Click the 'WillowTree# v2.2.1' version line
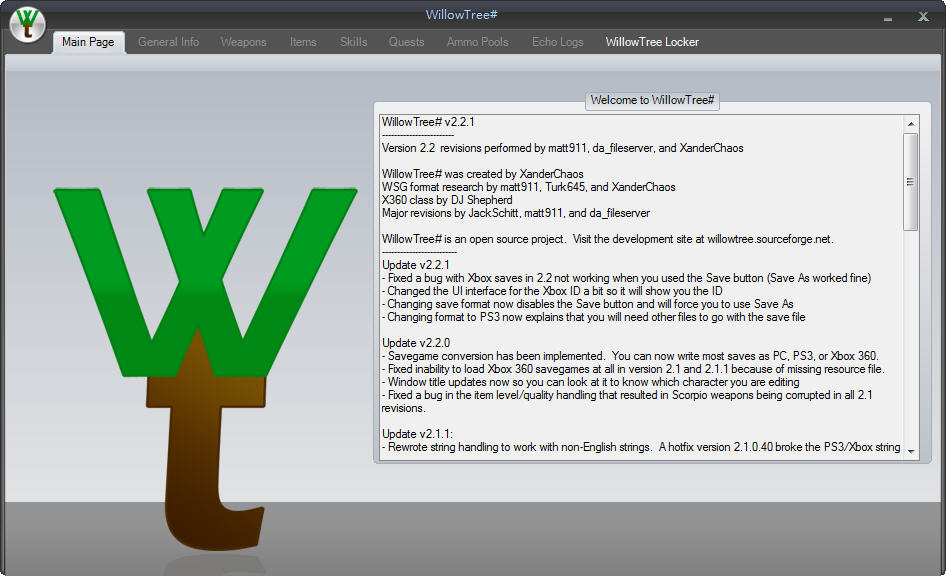946x576 pixels. click(428, 122)
